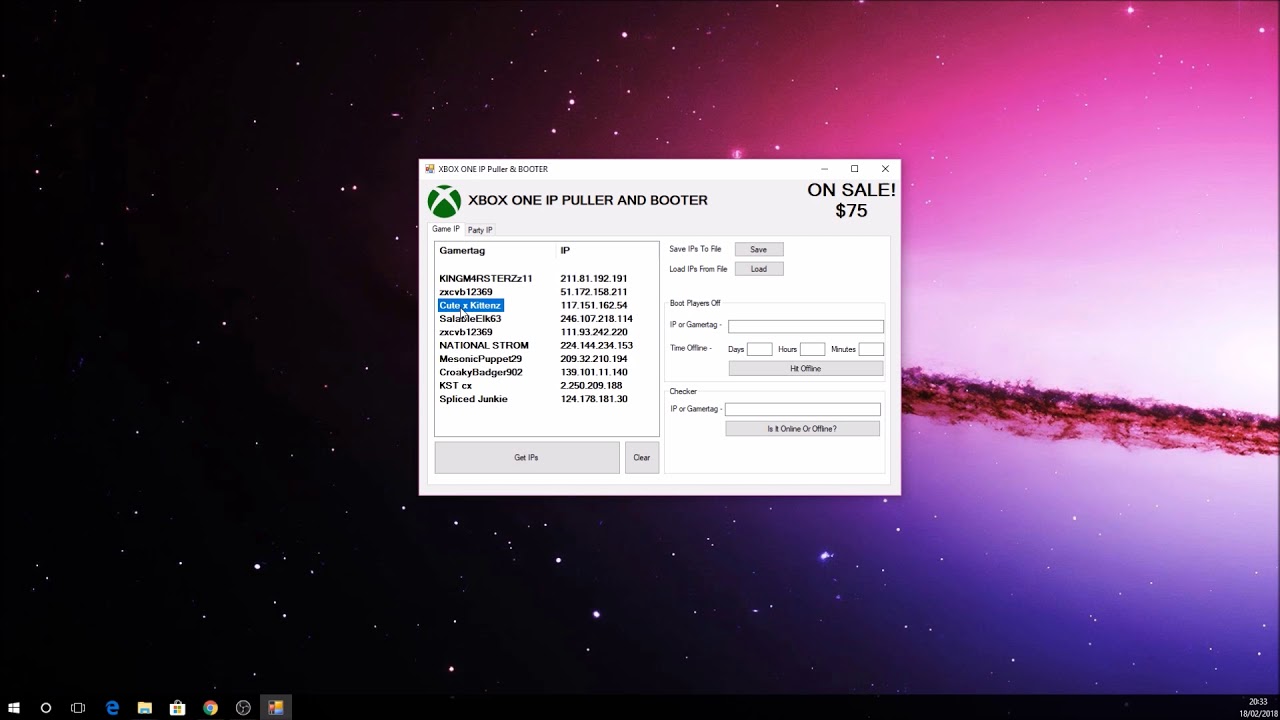This screenshot has height=720, width=1280.
Task: Close the XBOX ONE IP Puller window
Action: tap(885, 169)
